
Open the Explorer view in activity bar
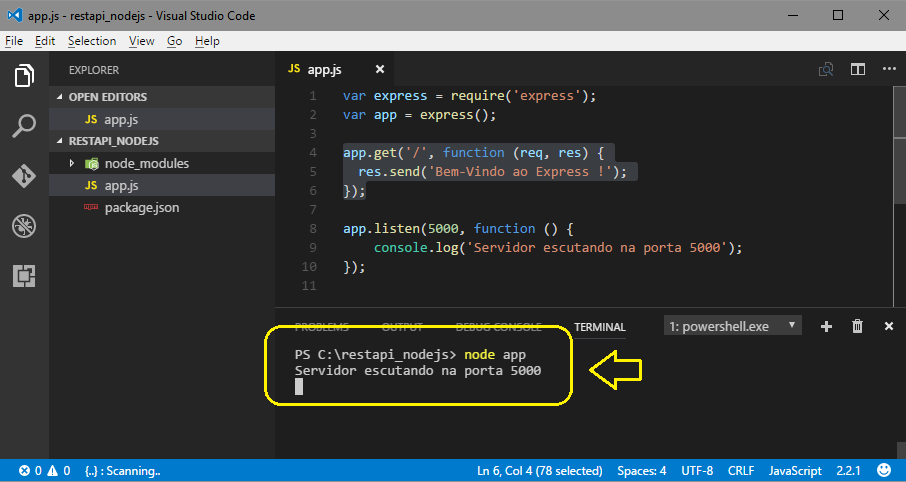[x=24, y=76]
